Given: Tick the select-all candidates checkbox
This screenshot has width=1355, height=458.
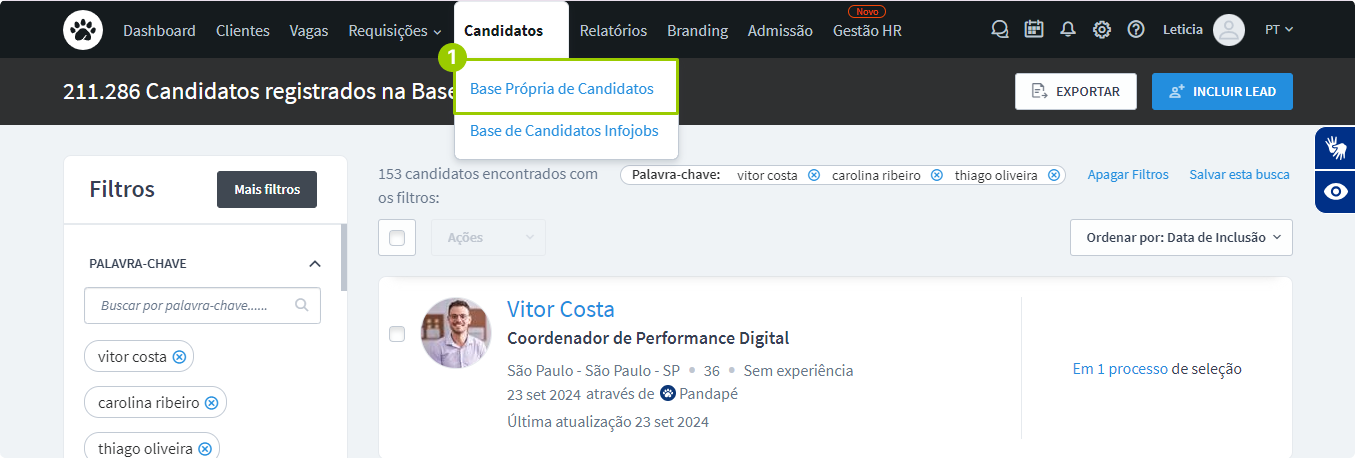Looking at the screenshot, I should click(x=397, y=238).
